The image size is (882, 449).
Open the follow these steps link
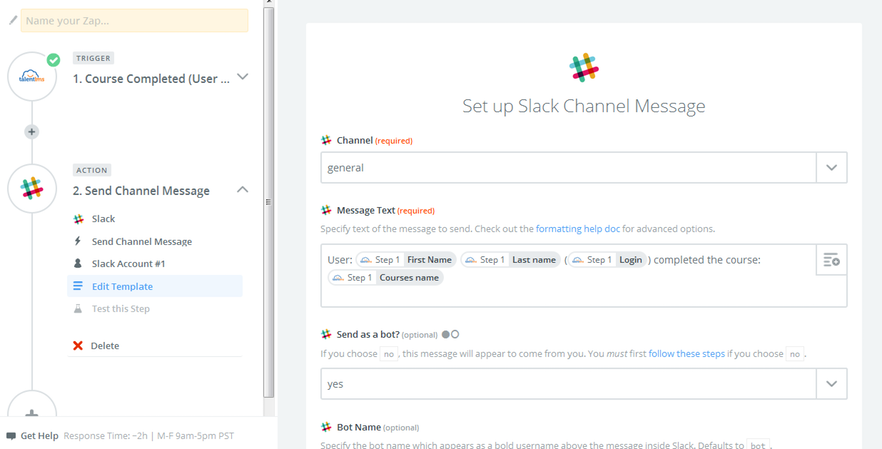[686, 354]
